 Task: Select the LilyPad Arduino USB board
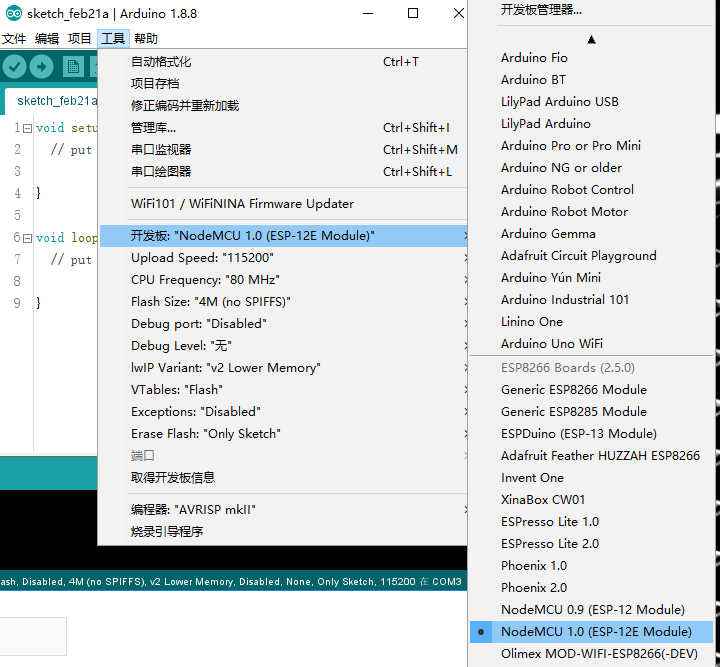pyautogui.click(x=591, y=102)
